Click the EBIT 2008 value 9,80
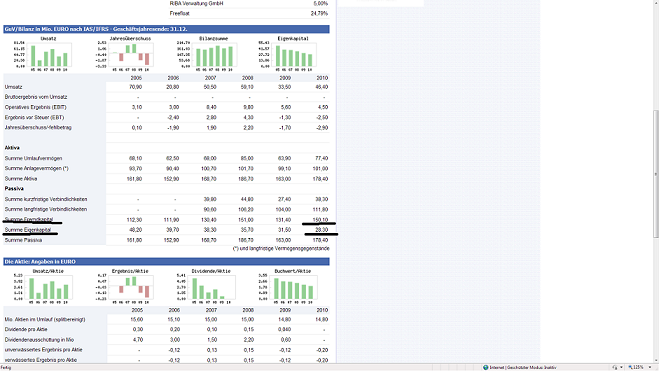 tap(248, 107)
